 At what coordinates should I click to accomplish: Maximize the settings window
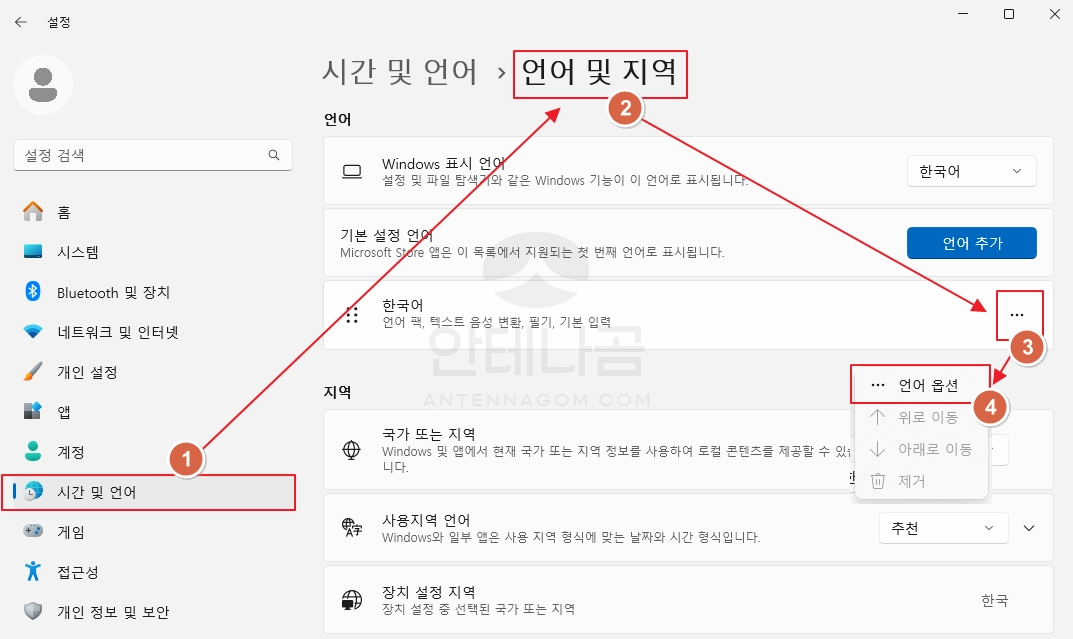[x=1009, y=14]
